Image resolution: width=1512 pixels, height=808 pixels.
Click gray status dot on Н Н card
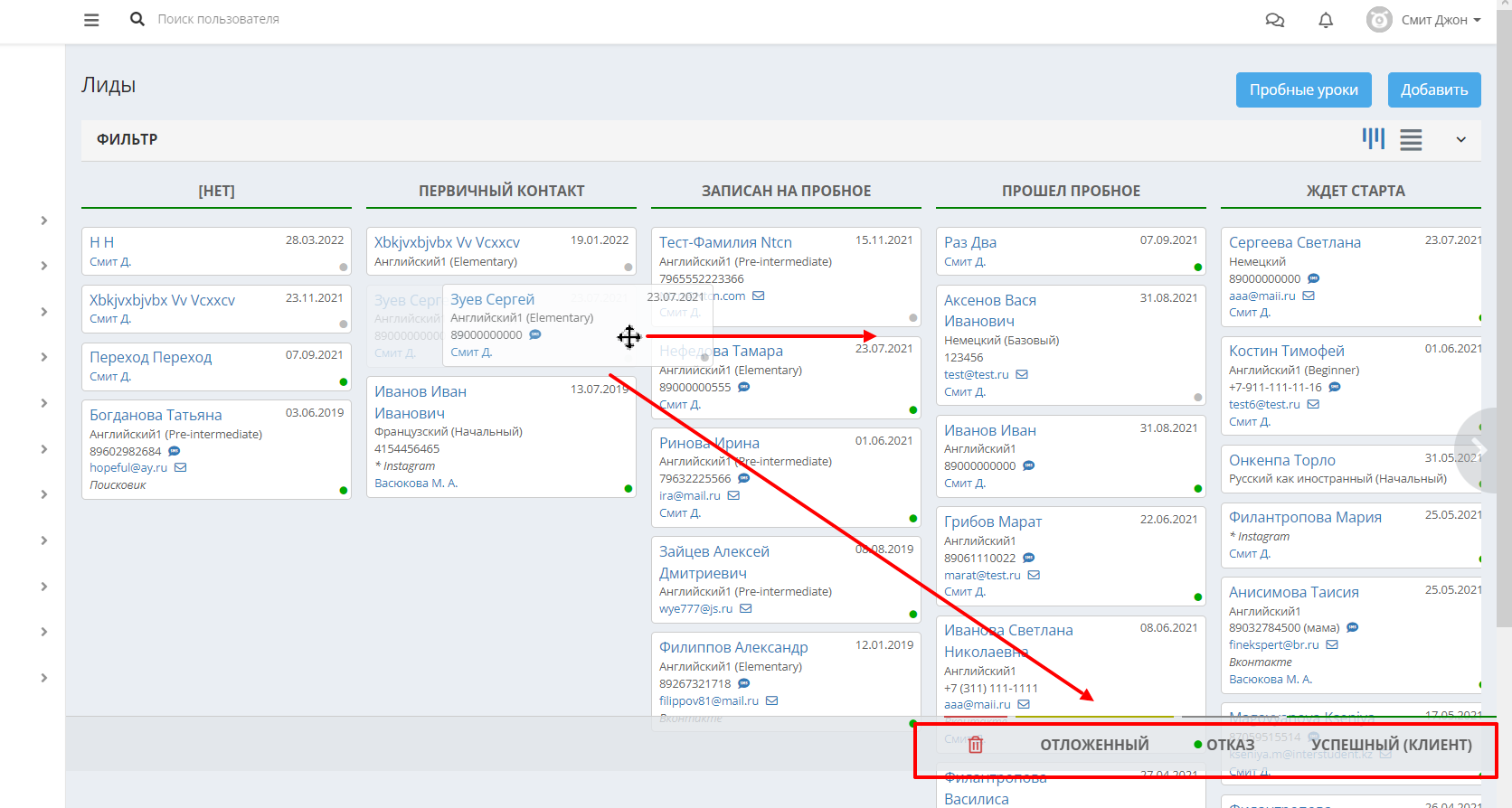[x=344, y=267]
